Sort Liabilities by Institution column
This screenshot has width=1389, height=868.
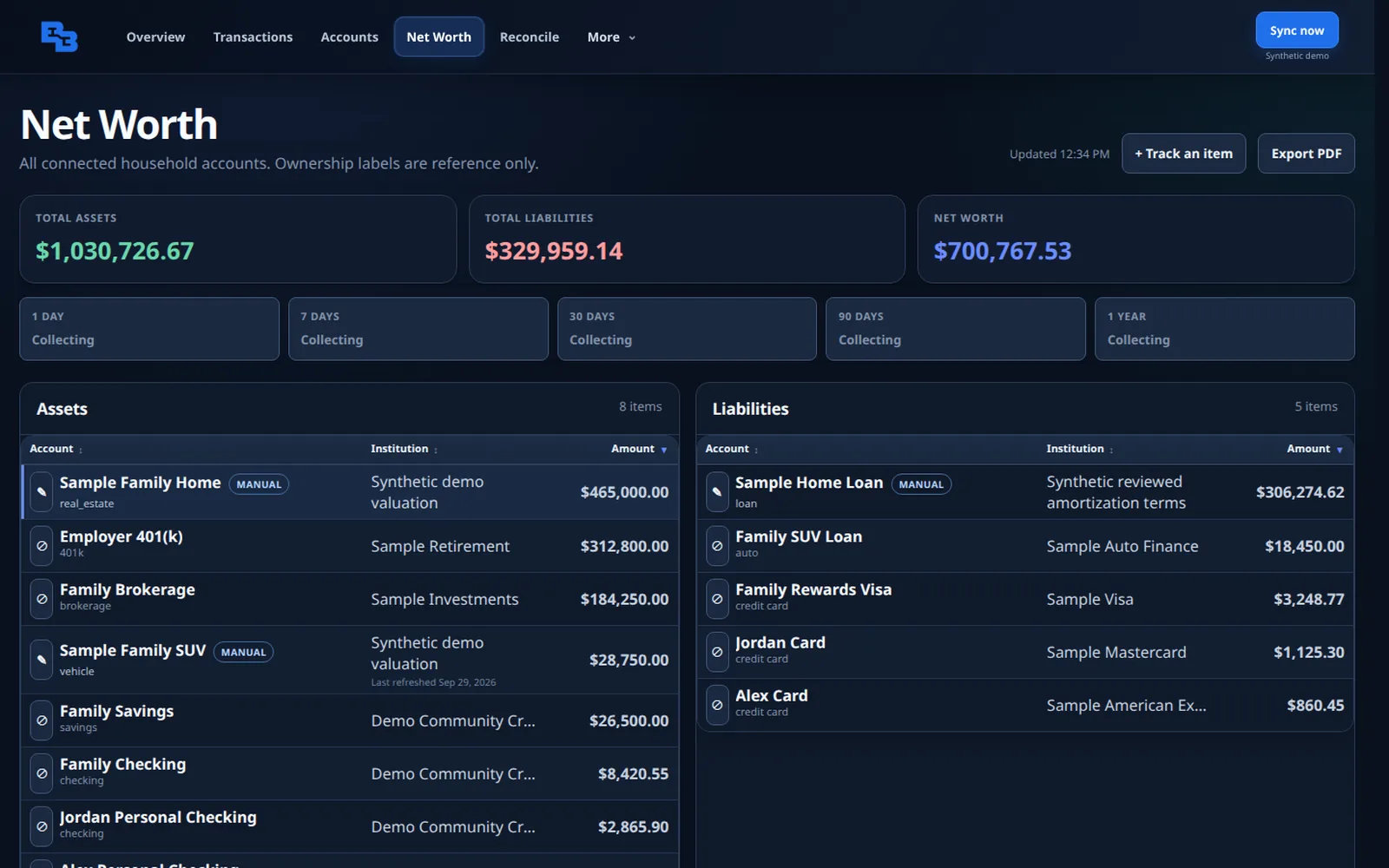(x=1080, y=449)
